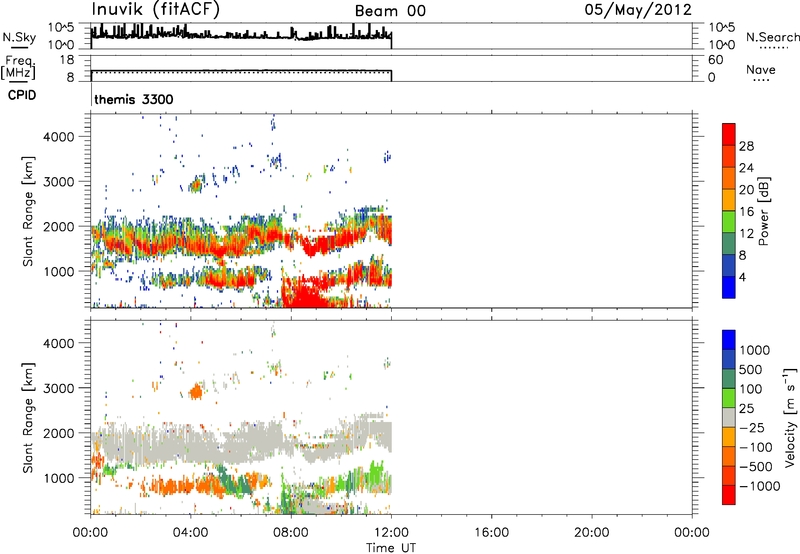Click the blue bottom segment of power colorbar
The image size is (800, 554).
[x=729, y=287]
